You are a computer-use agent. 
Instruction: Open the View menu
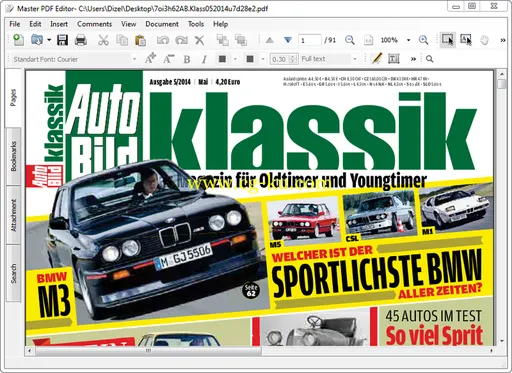pyautogui.click(x=128, y=24)
